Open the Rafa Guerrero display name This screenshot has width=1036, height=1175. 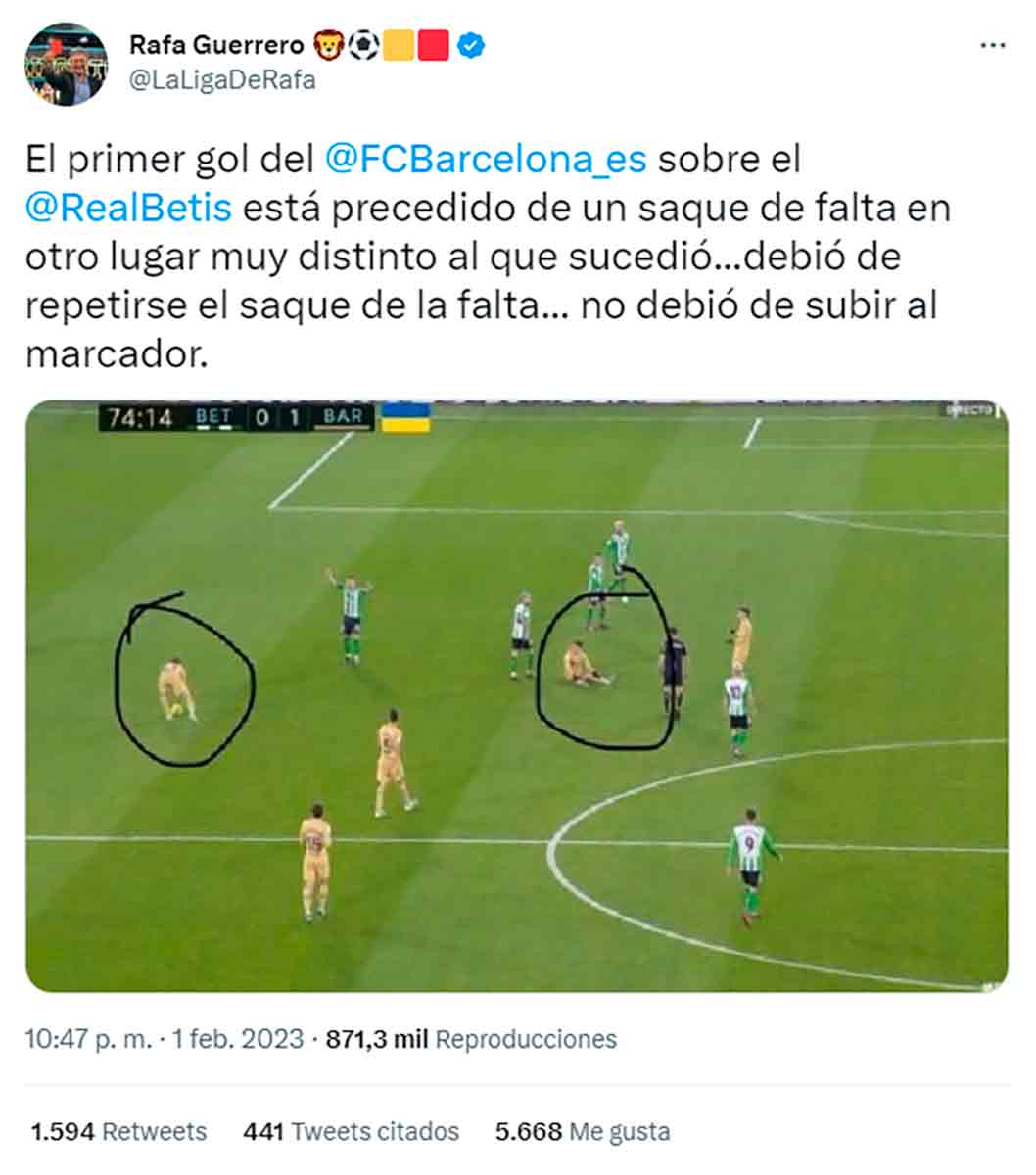click(x=216, y=45)
